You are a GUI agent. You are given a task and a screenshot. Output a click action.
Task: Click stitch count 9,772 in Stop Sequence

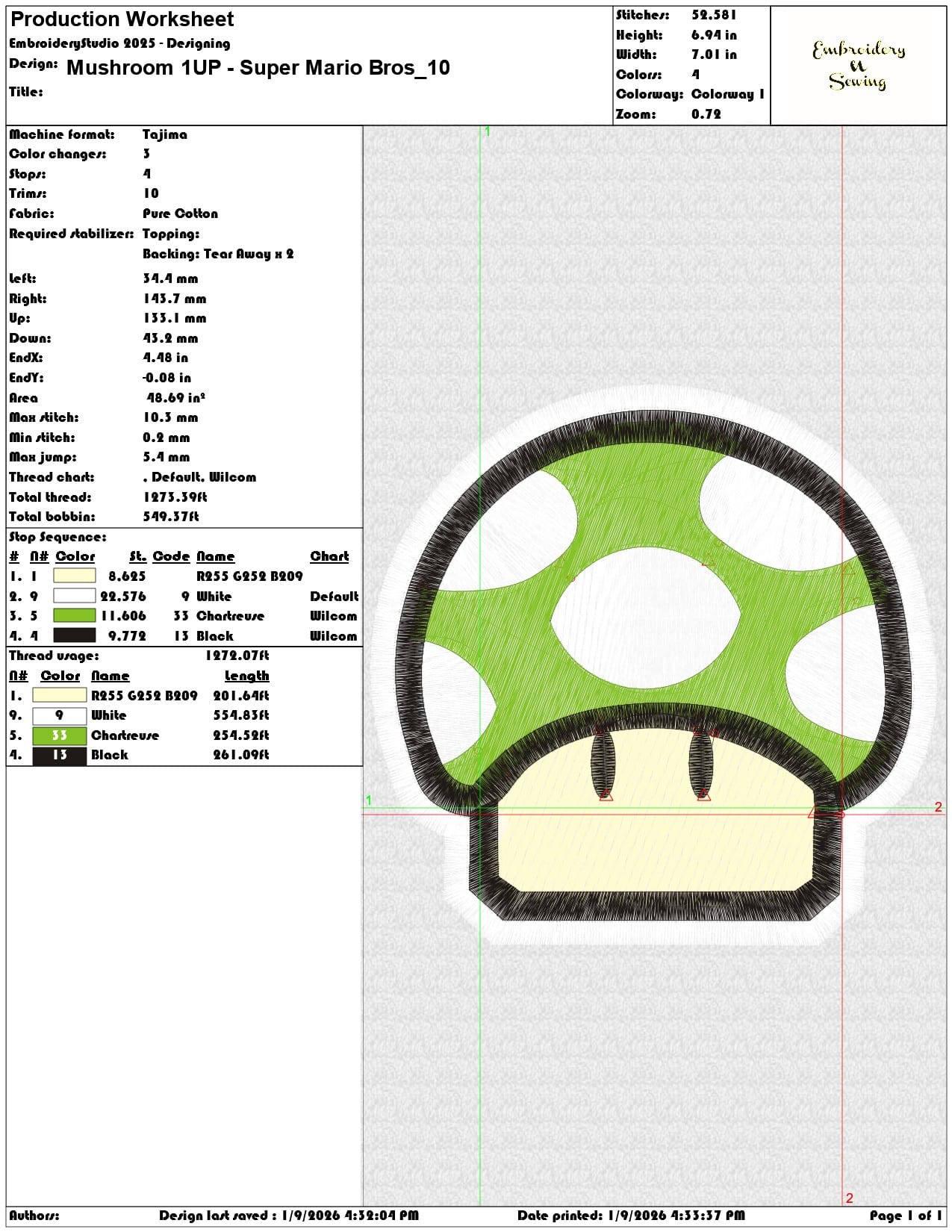pyautogui.click(x=127, y=636)
